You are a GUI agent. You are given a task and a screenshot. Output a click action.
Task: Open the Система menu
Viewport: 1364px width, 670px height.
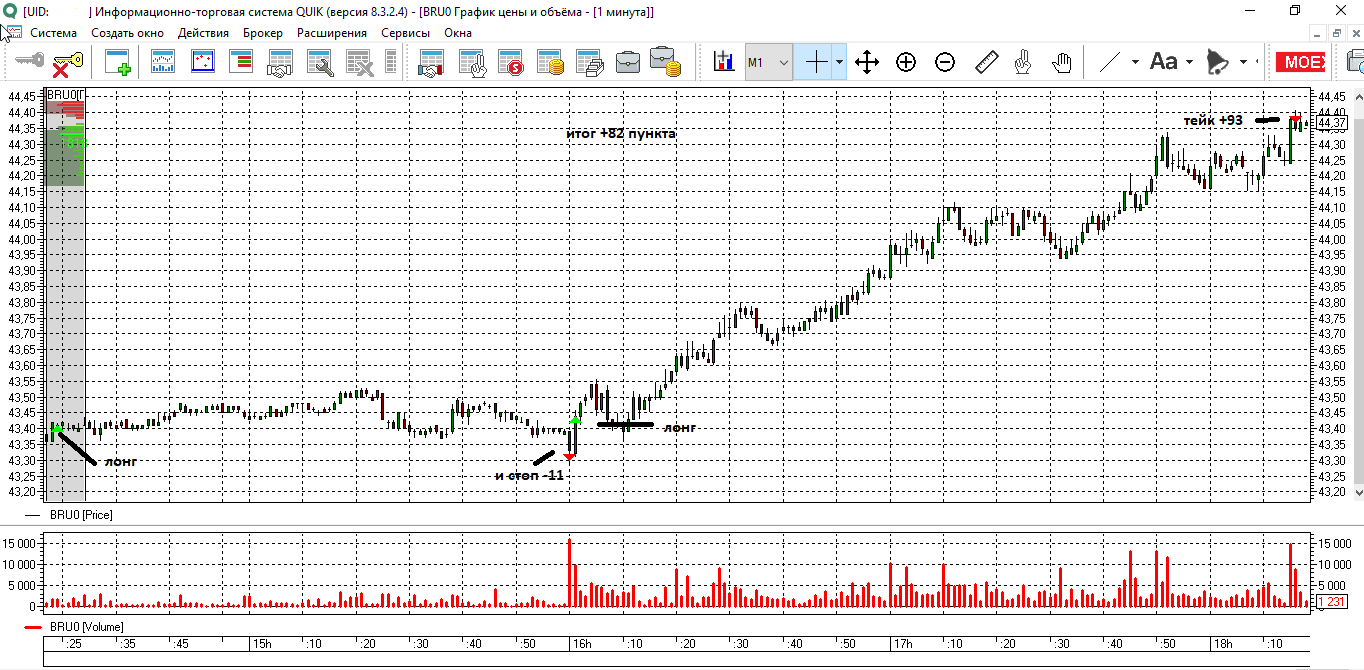(x=53, y=33)
